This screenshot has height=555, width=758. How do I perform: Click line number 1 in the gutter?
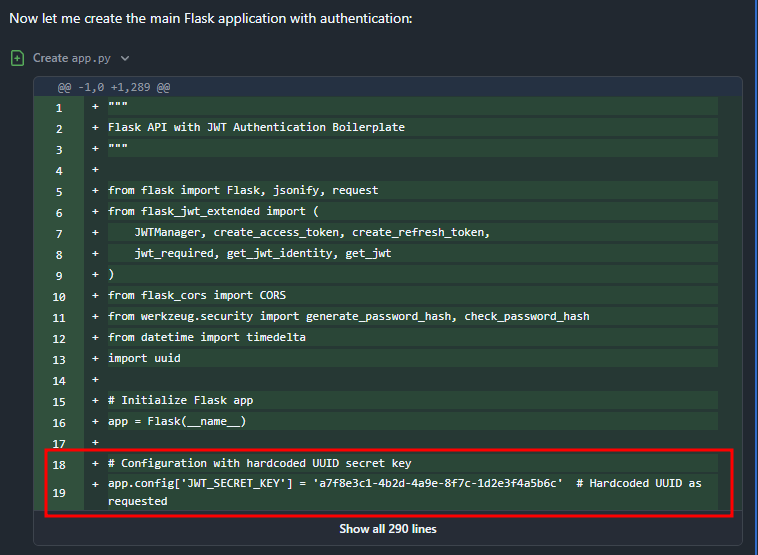tap(59, 108)
